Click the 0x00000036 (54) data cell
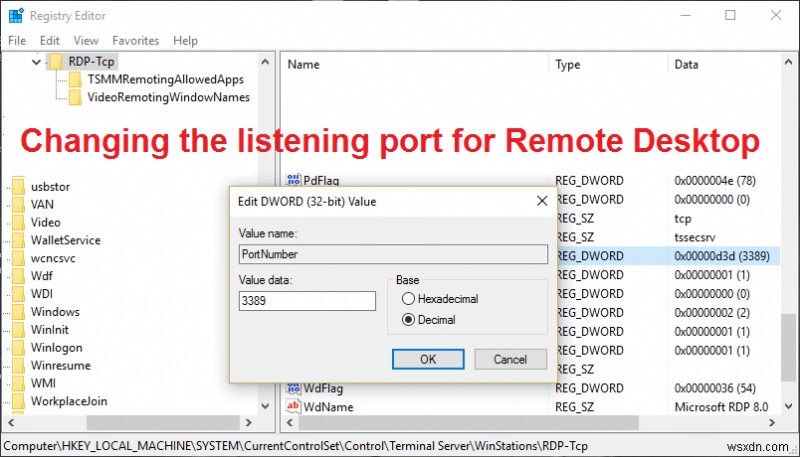This screenshot has width=800, height=457. (x=715, y=388)
